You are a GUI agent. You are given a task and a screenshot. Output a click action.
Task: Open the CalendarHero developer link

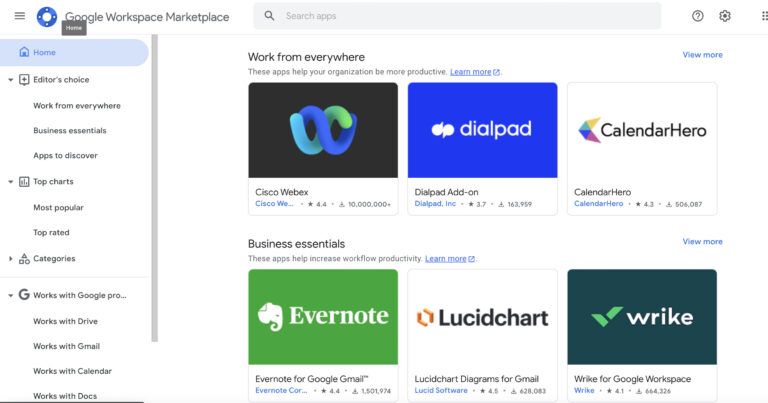pyautogui.click(x=599, y=204)
